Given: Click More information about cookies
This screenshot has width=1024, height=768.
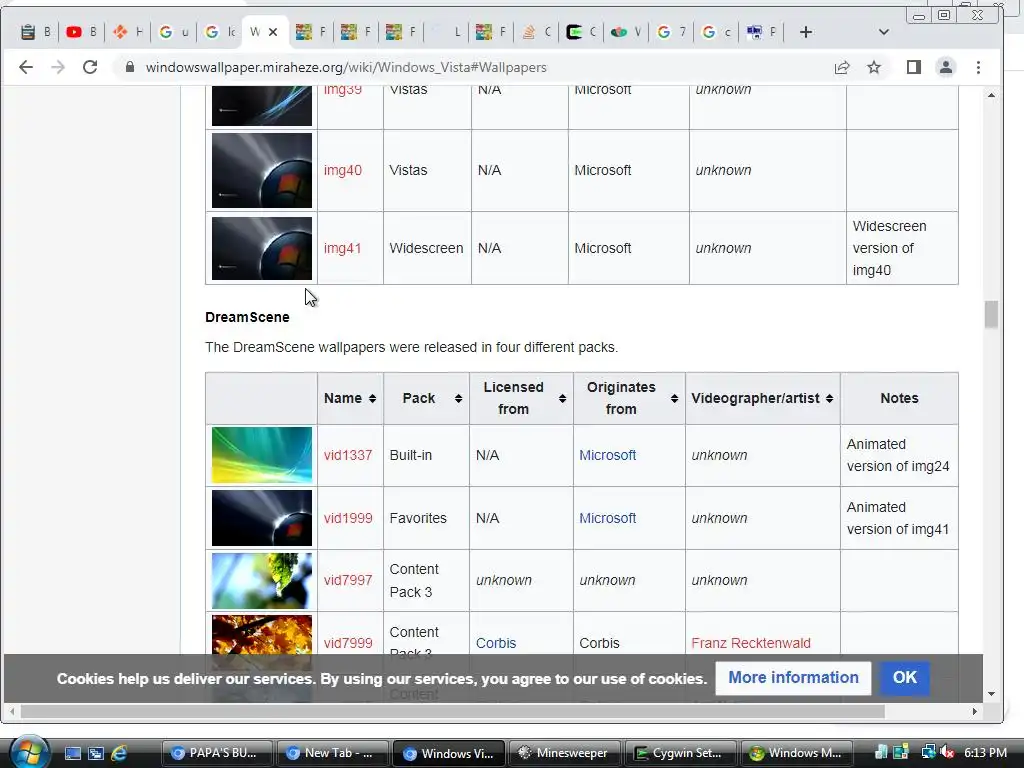Looking at the screenshot, I should pos(793,678).
